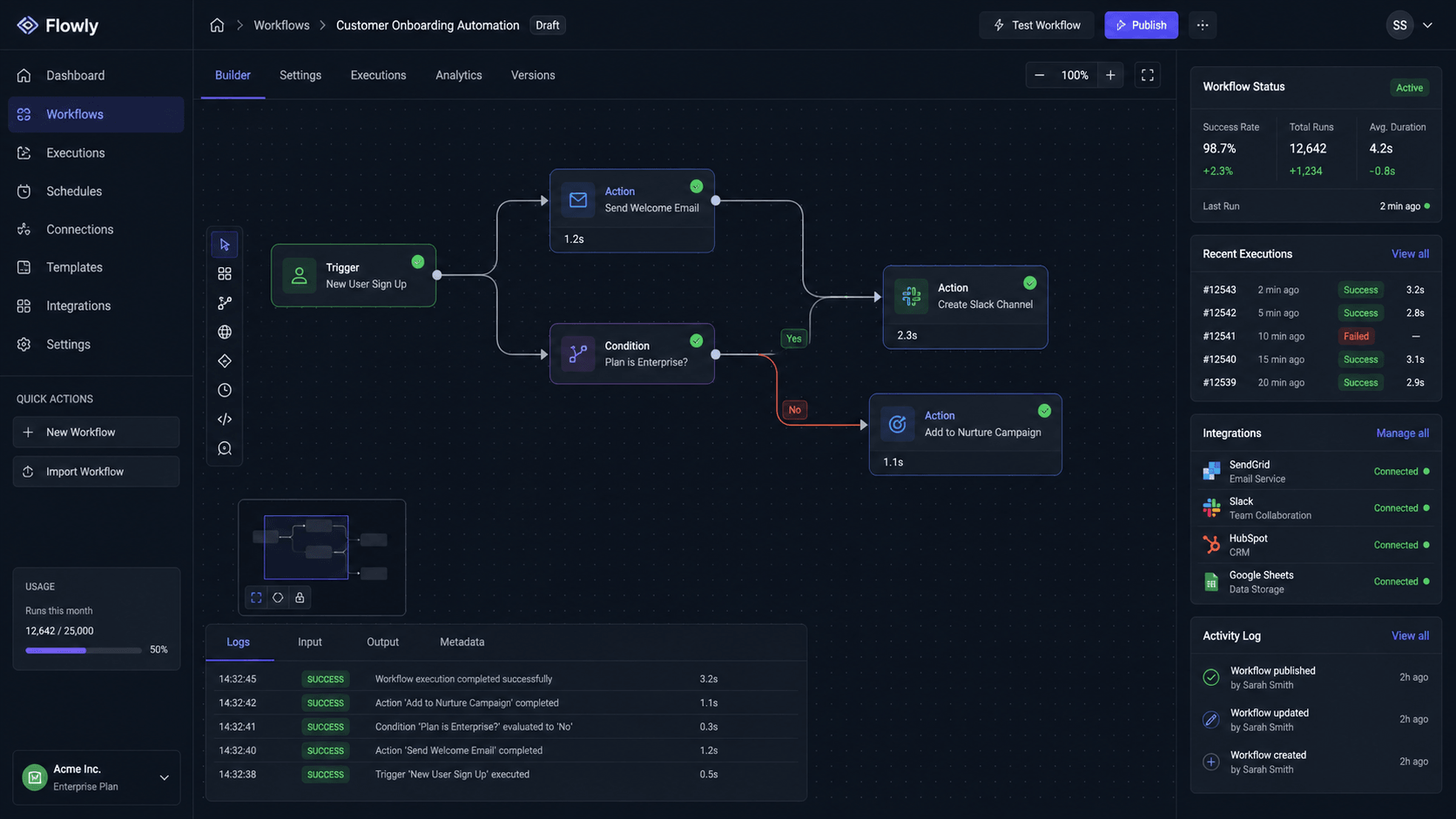1456x819 pixels.
Task: Open the Settings tab of workflow
Action: pyautogui.click(x=300, y=76)
